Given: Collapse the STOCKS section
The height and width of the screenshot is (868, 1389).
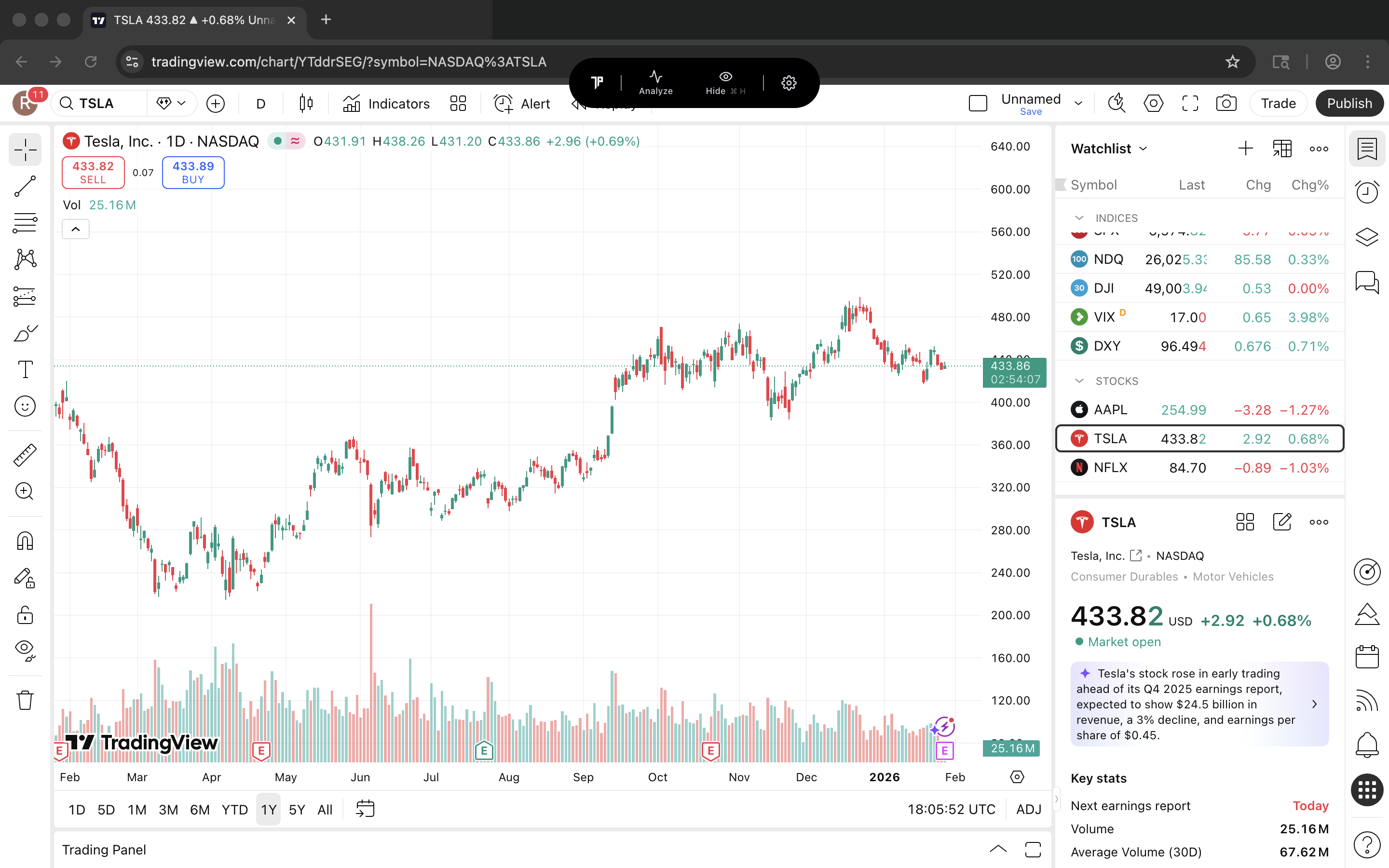Looking at the screenshot, I should point(1079,380).
